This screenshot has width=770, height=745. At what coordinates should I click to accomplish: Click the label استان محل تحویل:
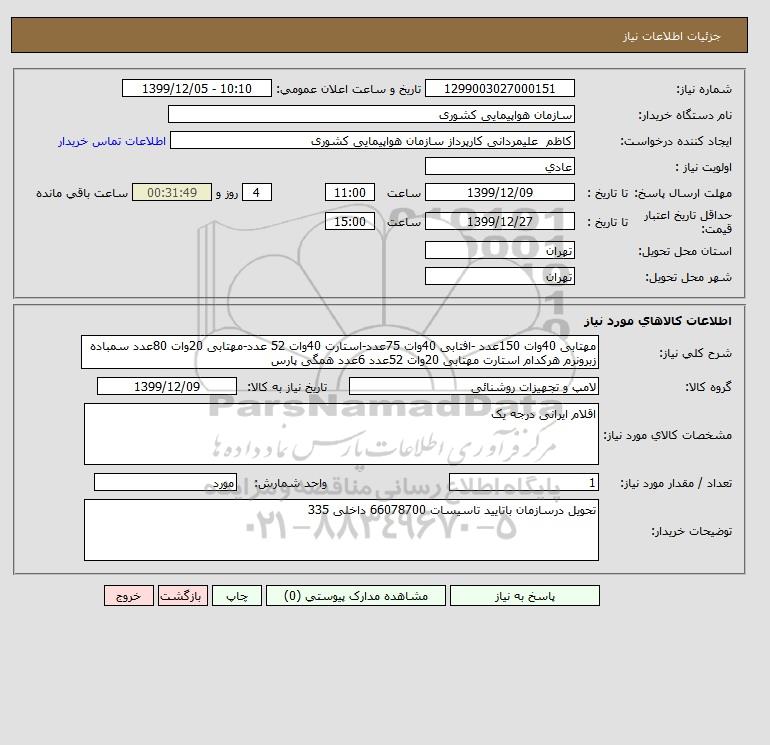coord(685,251)
